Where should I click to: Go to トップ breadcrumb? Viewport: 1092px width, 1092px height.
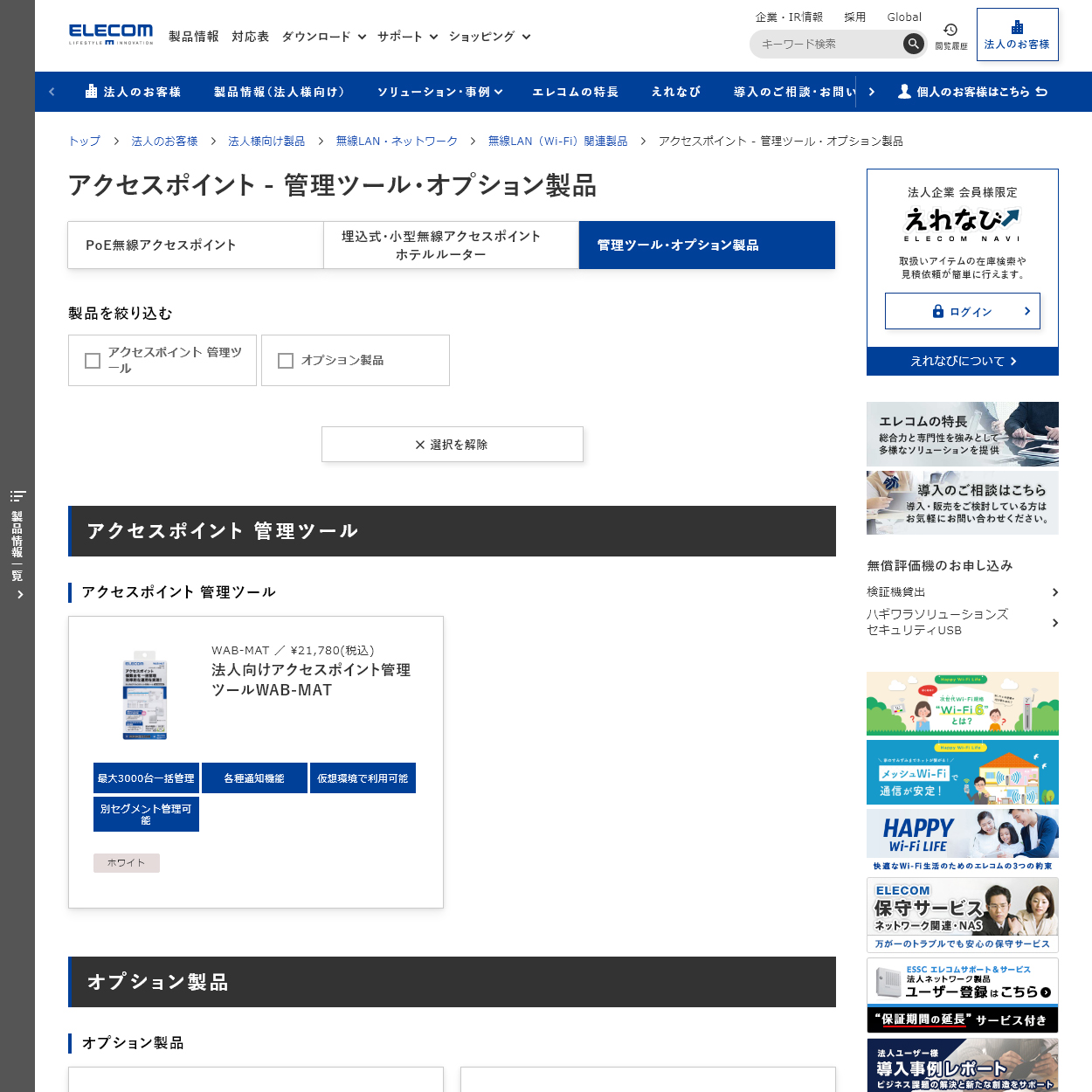click(85, 141)
